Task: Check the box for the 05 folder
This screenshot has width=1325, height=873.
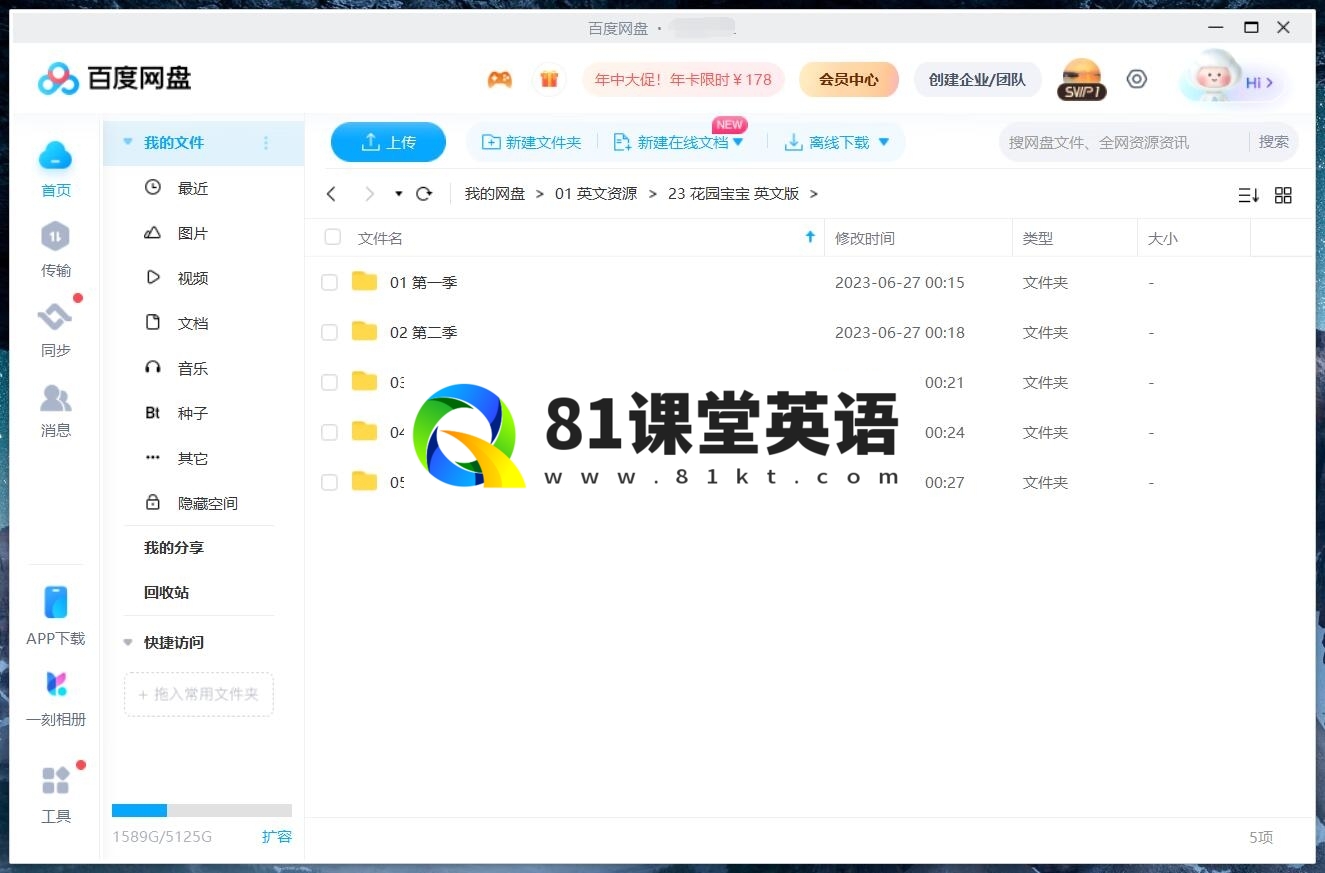Action: tap(329, 483)
